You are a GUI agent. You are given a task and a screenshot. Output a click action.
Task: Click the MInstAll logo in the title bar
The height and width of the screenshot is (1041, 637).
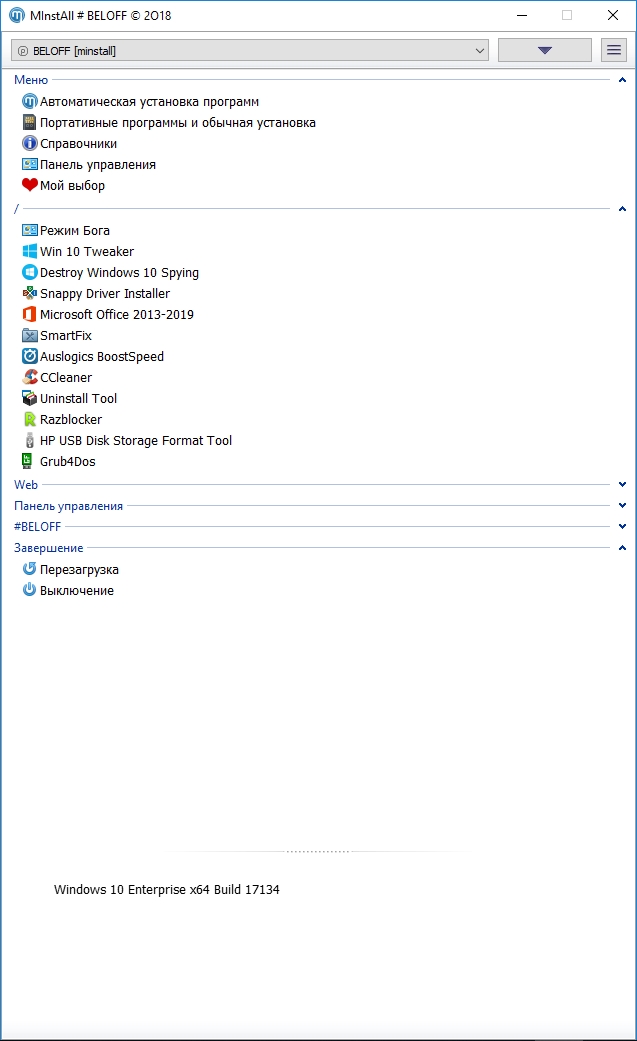17,15
